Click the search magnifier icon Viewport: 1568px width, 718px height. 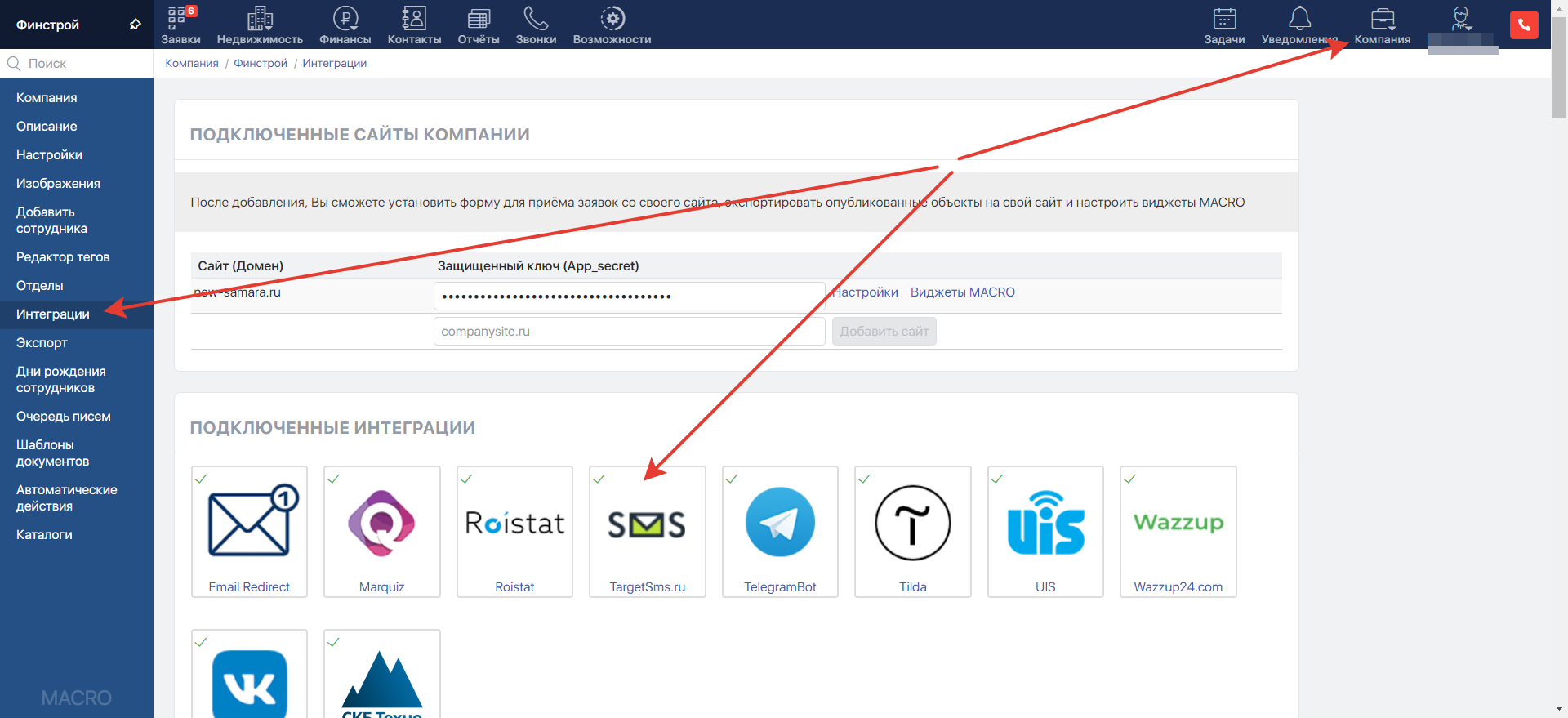coord(14,63)
